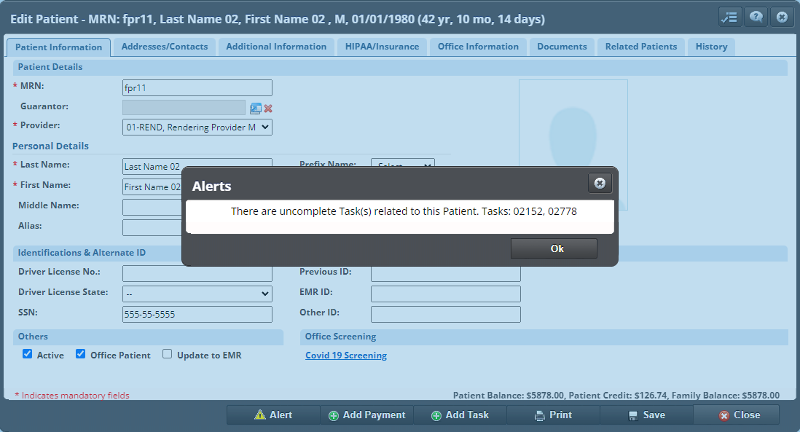Click Add Payment in the bottom toolbar

367,415
